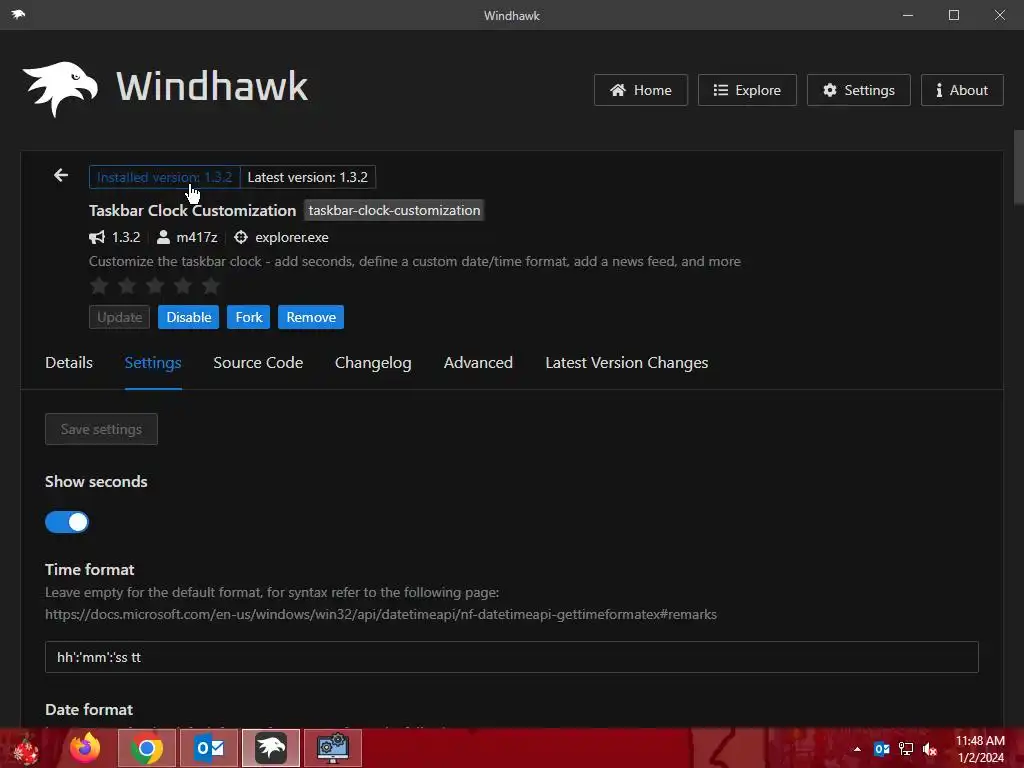Open Windhawk Settings from the header
1024x768 pixels.
(x=859, y=90)
